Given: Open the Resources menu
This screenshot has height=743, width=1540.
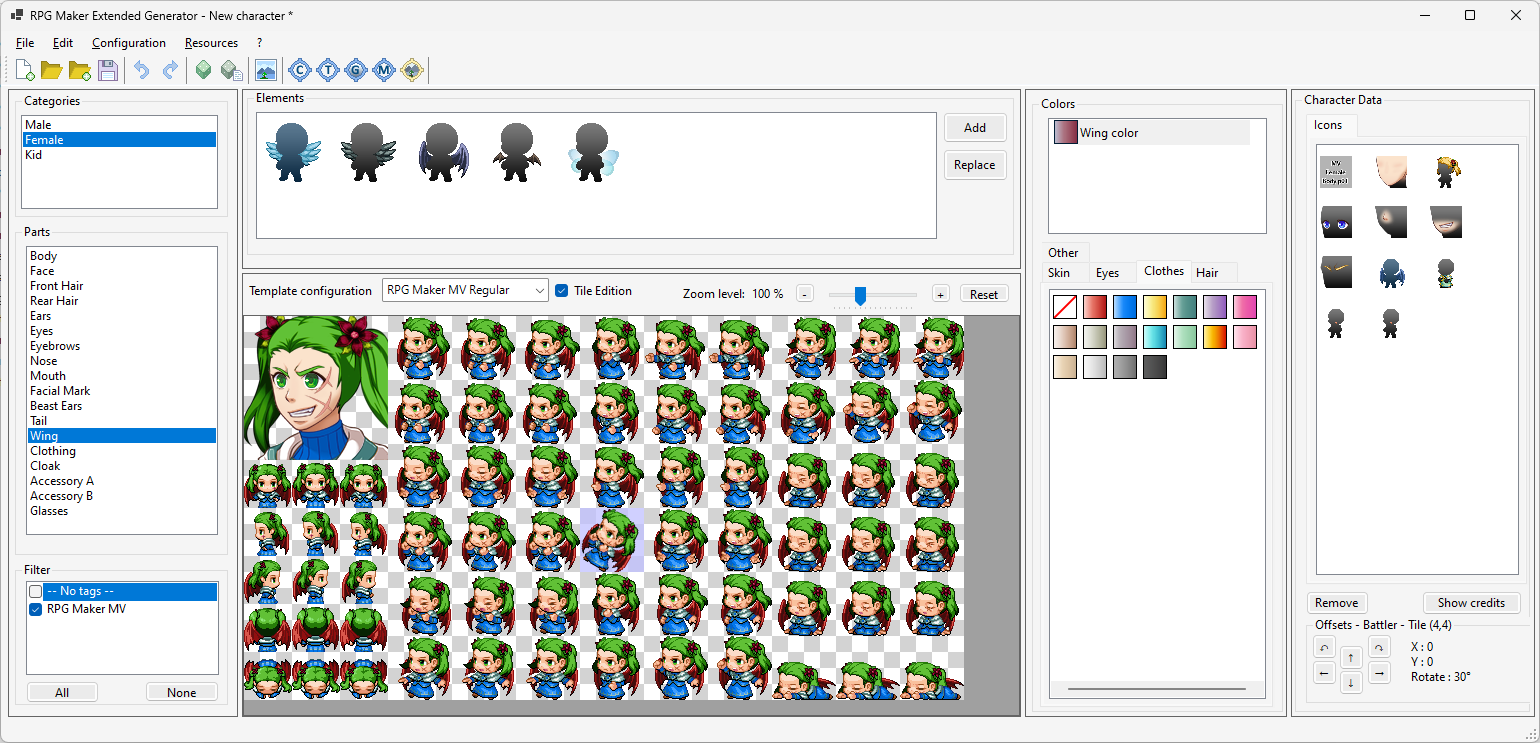Looking at the screenshot, I should 211,43.
